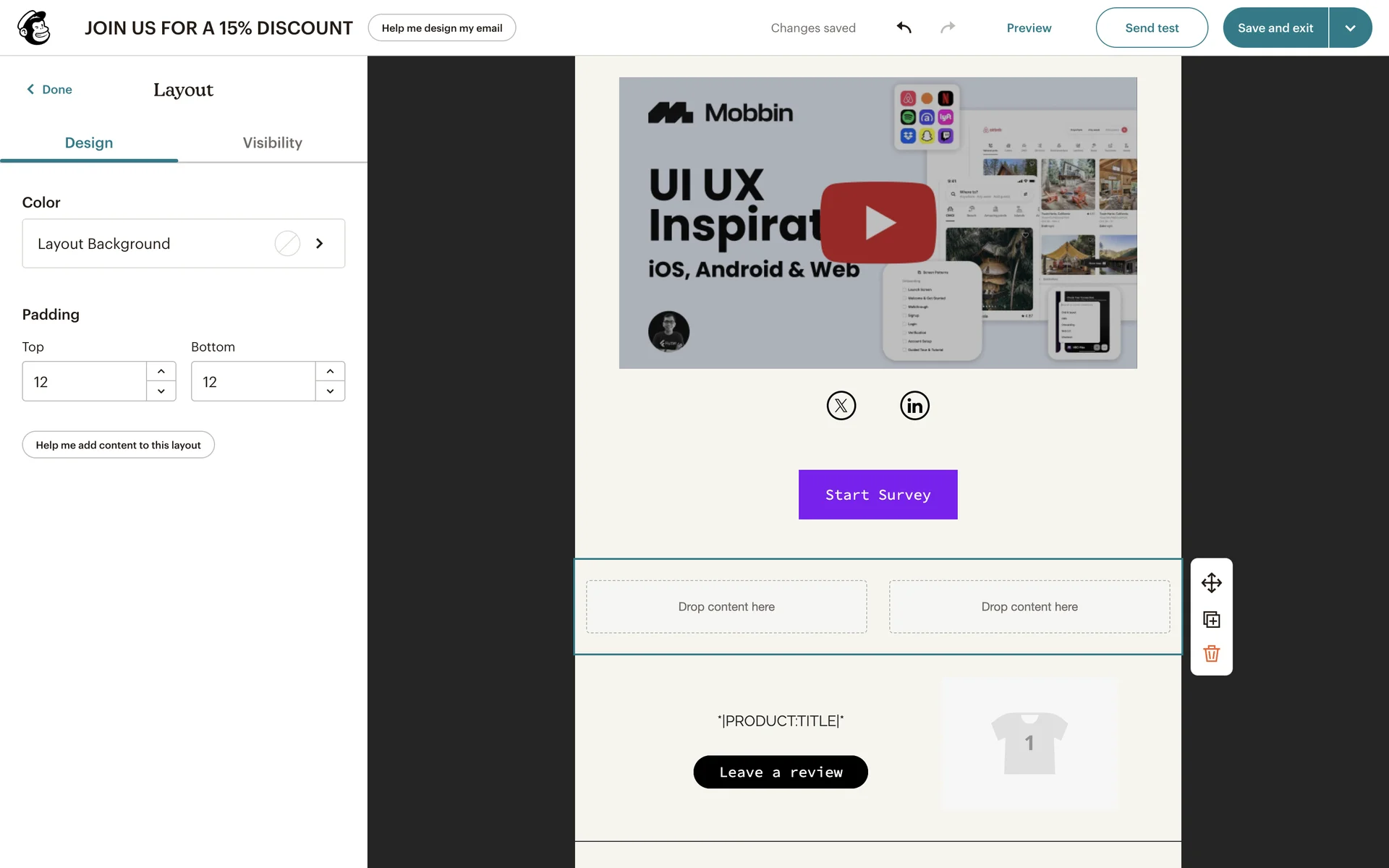Delete the selected layout with trash icon
The image size is (1389, 868).
coord(1211,654)
